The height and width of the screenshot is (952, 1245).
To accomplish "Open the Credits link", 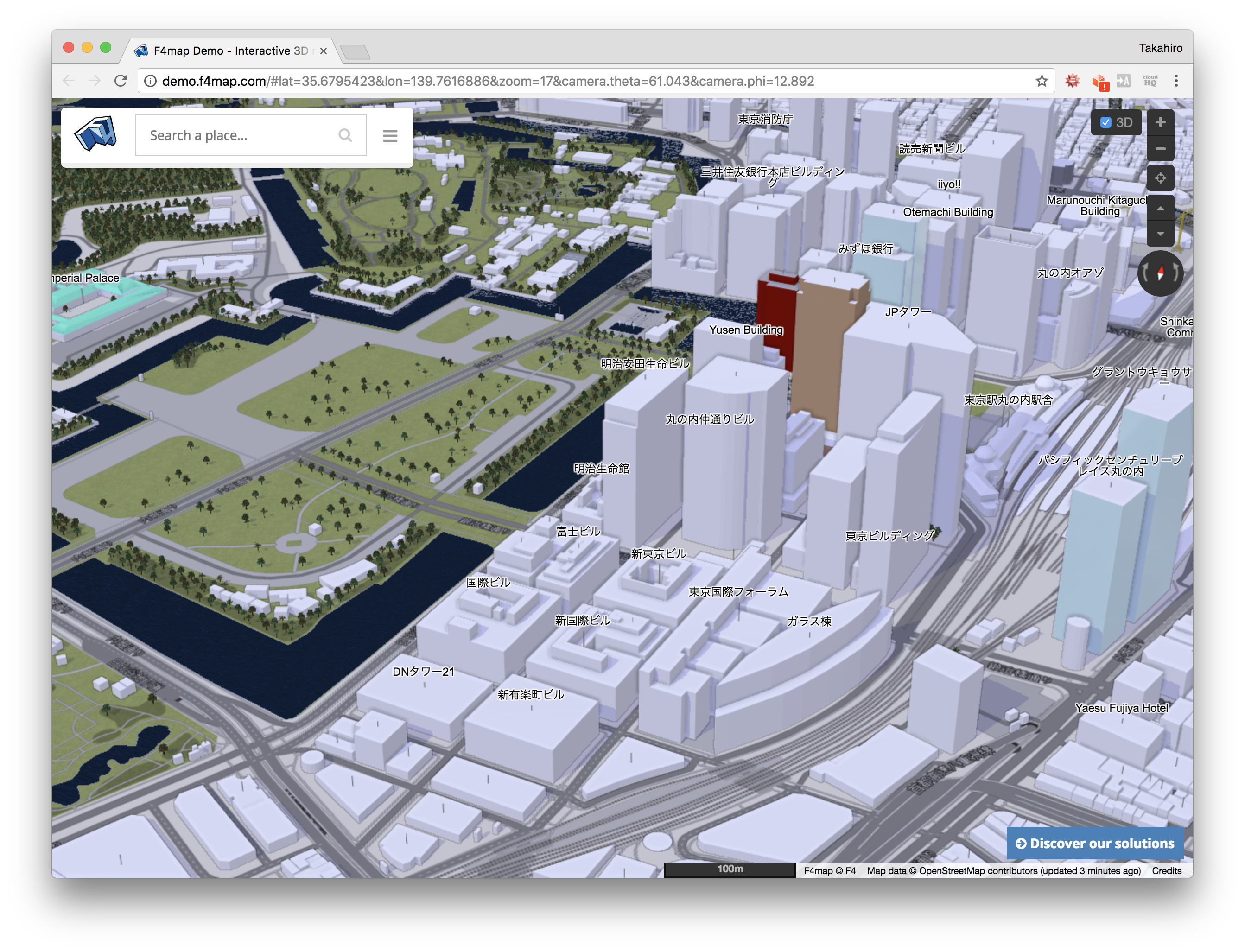I will [x=1166, y=870].
